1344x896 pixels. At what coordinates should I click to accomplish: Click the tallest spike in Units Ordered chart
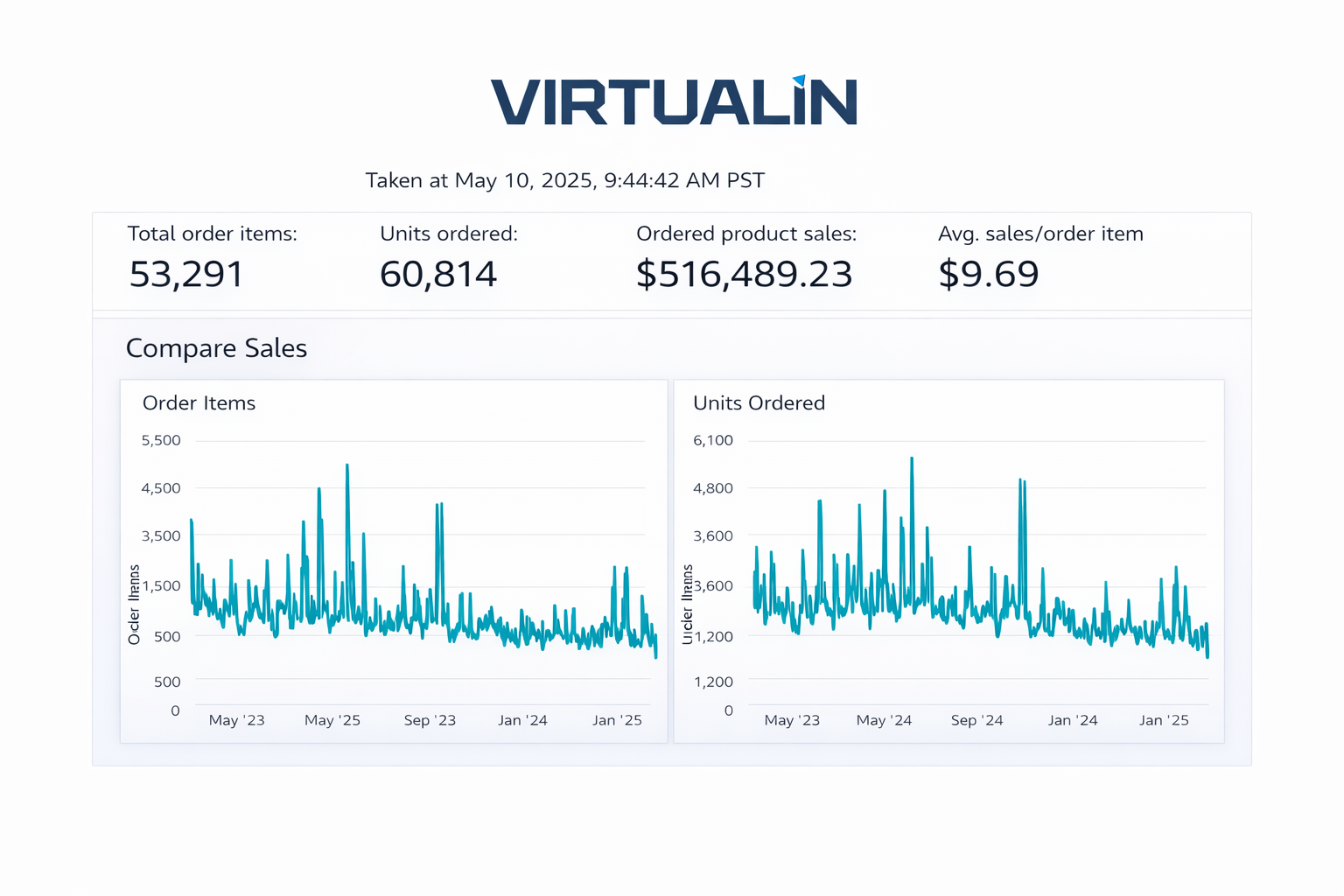coord(912,460)
